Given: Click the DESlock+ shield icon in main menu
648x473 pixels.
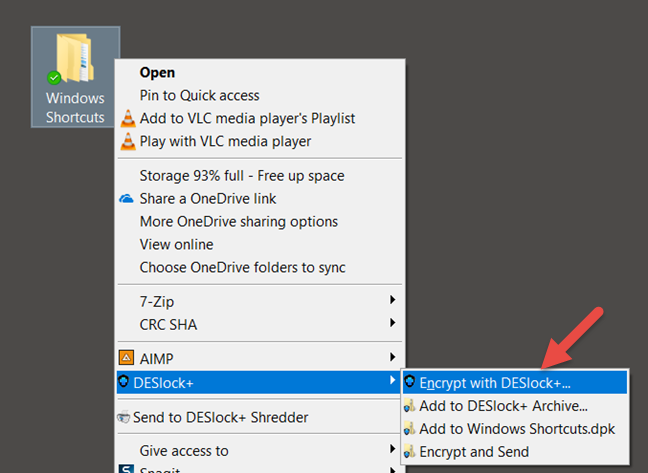Looking at the screenshot, I should pyautogui.click(x=124, y=381).
